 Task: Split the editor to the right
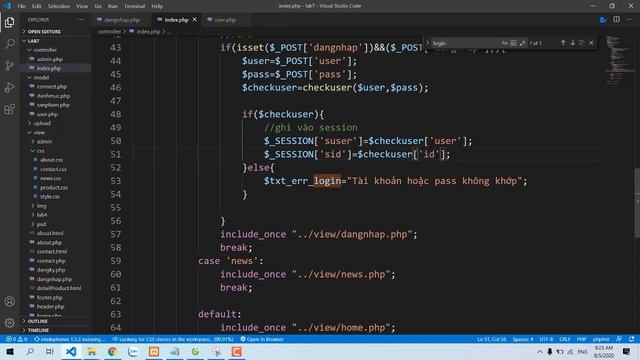(x=616, y=20)
